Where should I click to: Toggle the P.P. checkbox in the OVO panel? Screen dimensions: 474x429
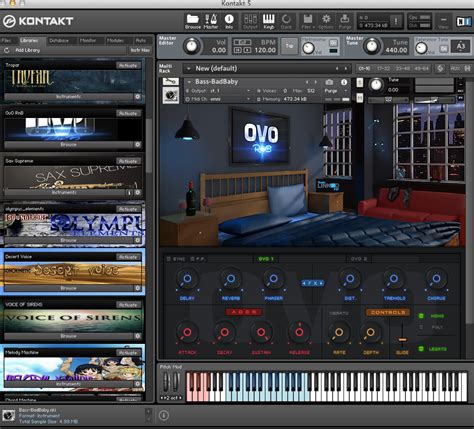192,259
